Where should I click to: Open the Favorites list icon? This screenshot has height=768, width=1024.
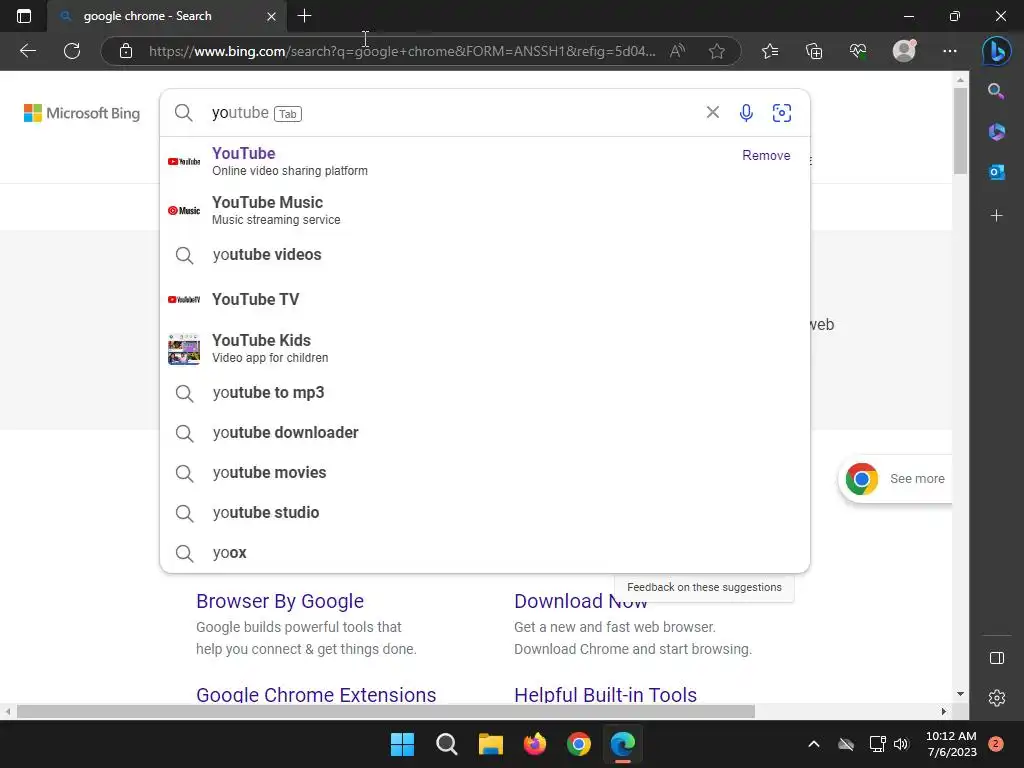(770, 51)
